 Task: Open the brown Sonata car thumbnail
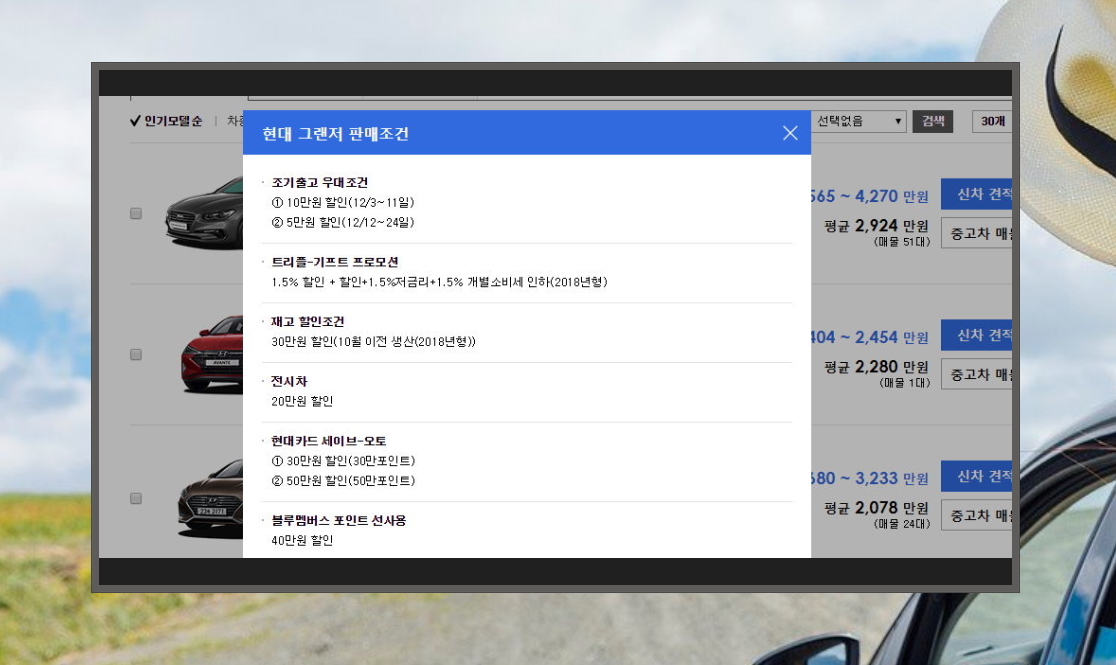pos(210,498)
